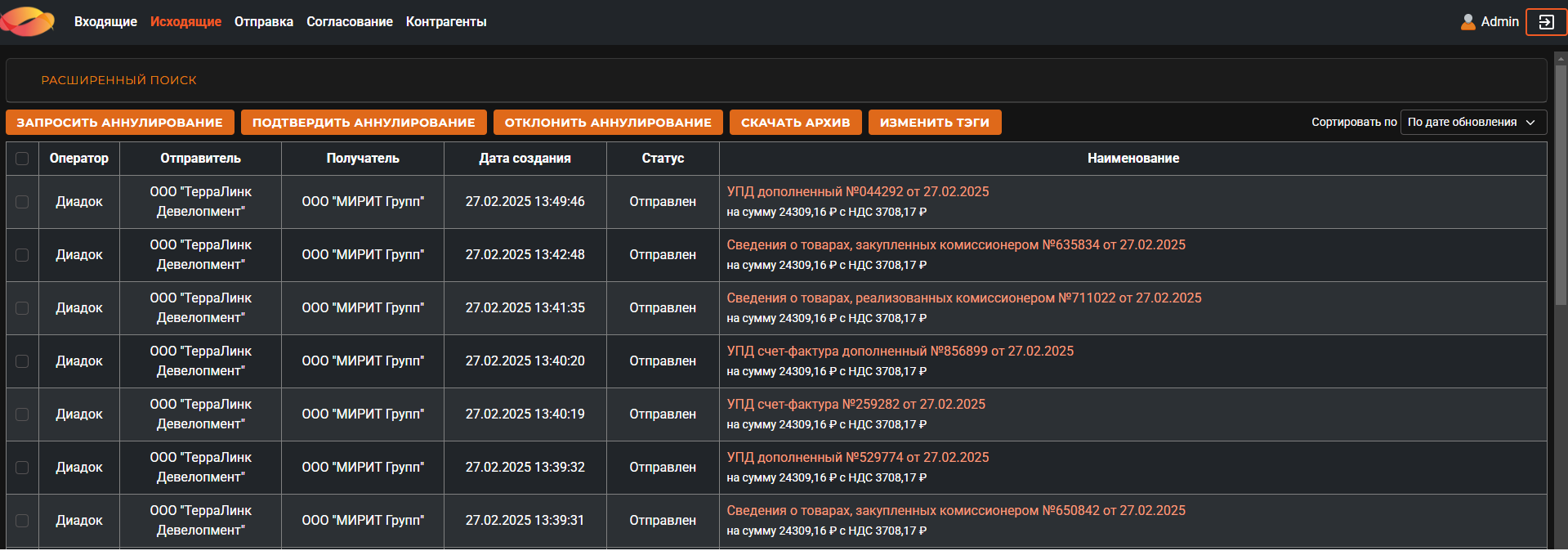
Task: Click the Изменить тэги button
Action: pos(935,123)
